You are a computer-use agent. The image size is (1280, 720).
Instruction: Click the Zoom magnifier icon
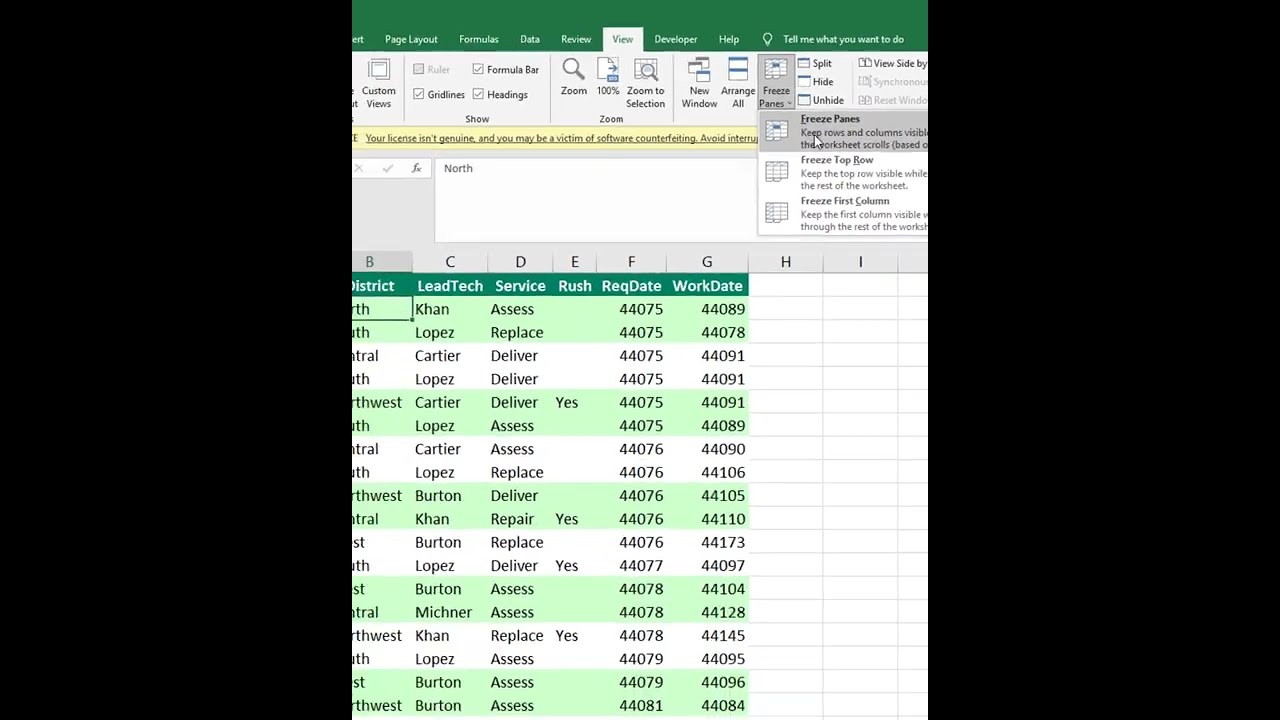[x=573, y=69]
